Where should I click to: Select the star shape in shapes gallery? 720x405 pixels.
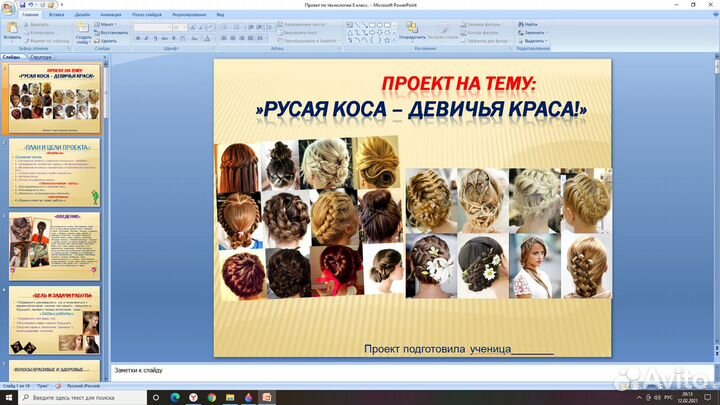click(x=387, y=40)
